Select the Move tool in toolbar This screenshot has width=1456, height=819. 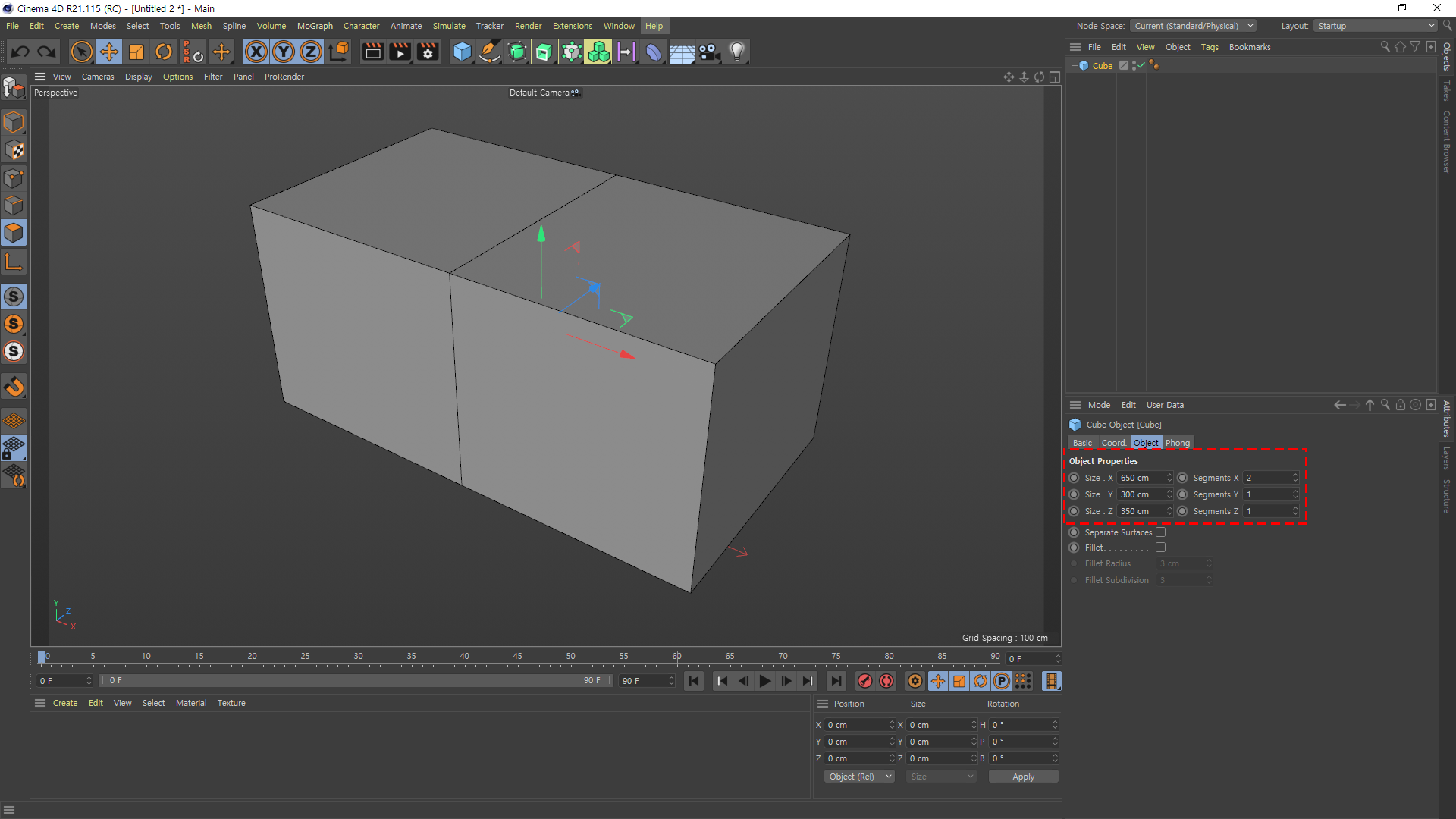point(109,52)
